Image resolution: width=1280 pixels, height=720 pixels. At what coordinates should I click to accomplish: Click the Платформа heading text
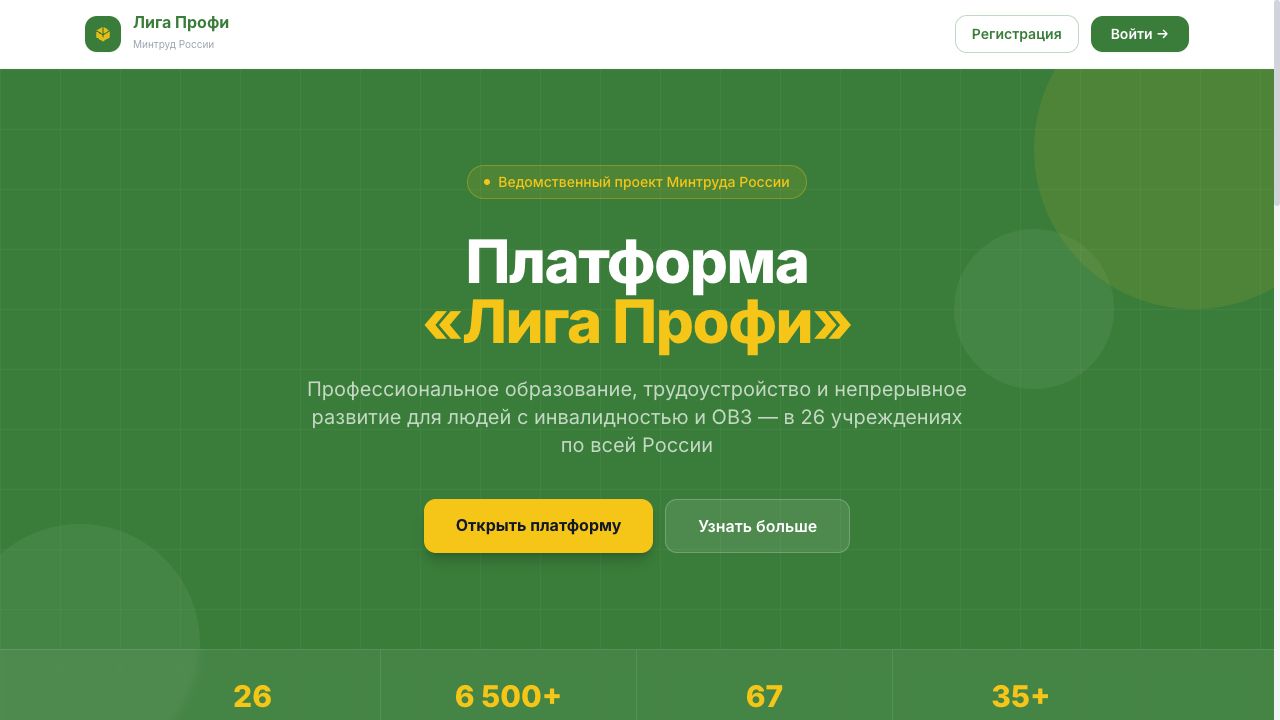click(x=637, y=263)
